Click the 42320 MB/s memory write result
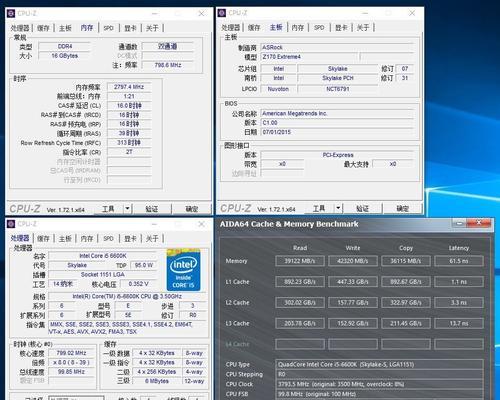This screenshot has height=400, width=500. [353, 261]
